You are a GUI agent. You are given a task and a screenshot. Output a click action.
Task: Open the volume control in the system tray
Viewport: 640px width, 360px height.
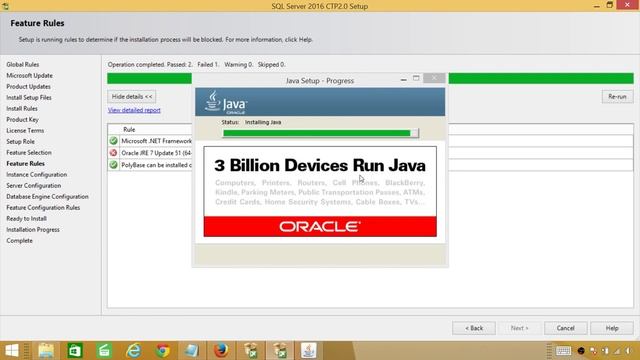(x=628, y=351)
